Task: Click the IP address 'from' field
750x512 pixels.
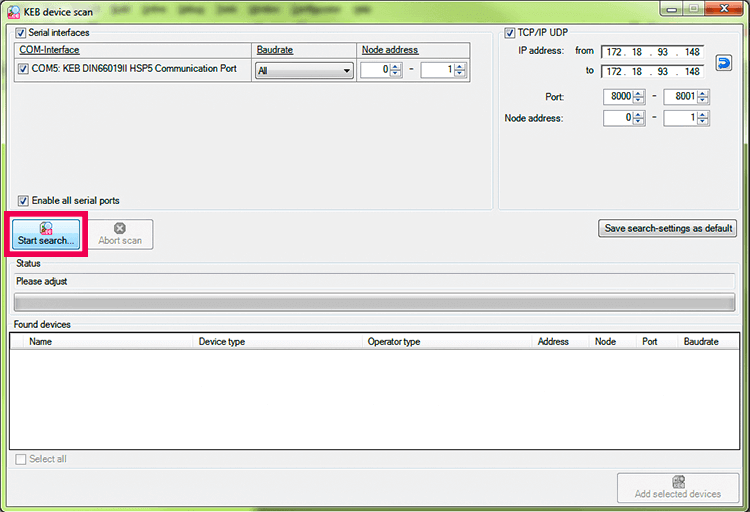Action: click(652, 51)
